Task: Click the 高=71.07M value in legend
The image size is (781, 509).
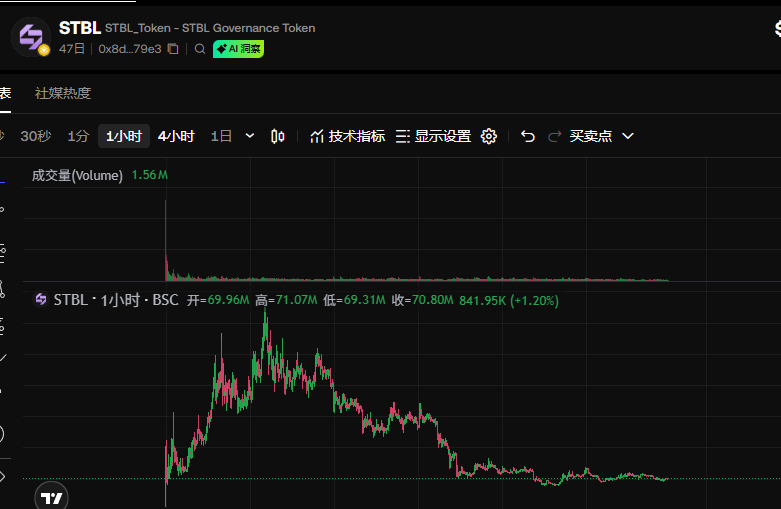Action: tap(286, 300)
